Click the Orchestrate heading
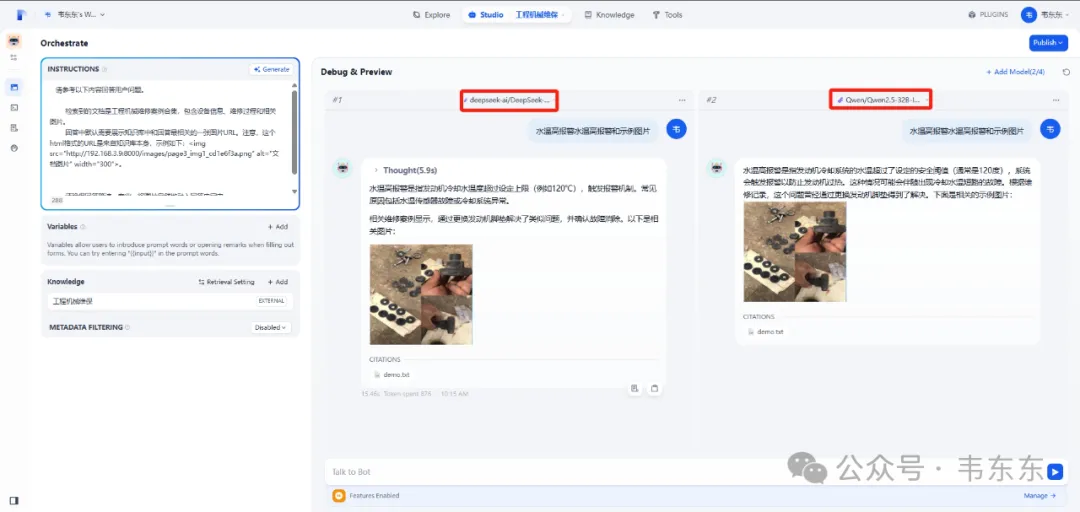Image resolution: width=1080 pixels, height=512 pixels. point(64,43)
